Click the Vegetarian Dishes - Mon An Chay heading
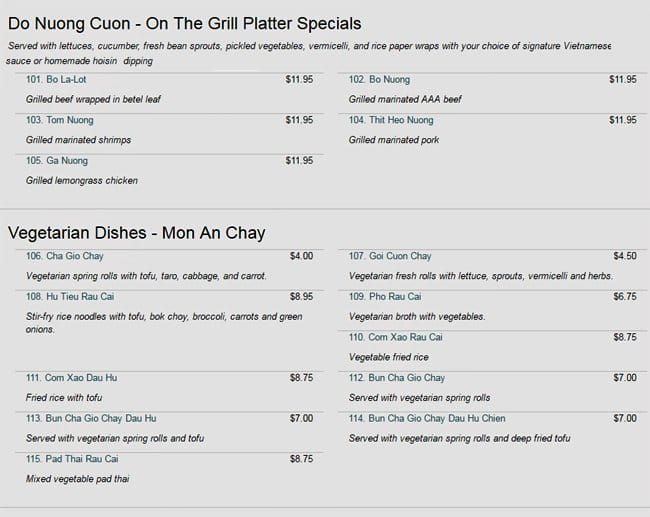 [x=136, y=233]
